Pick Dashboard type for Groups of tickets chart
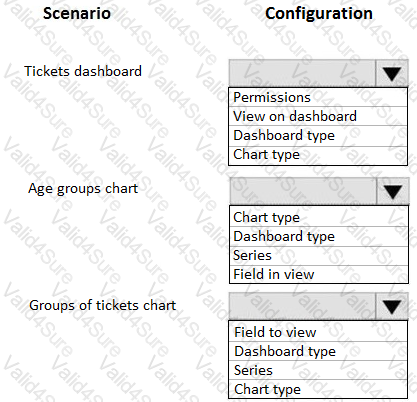The image size is (417, 402). [318, 351]
